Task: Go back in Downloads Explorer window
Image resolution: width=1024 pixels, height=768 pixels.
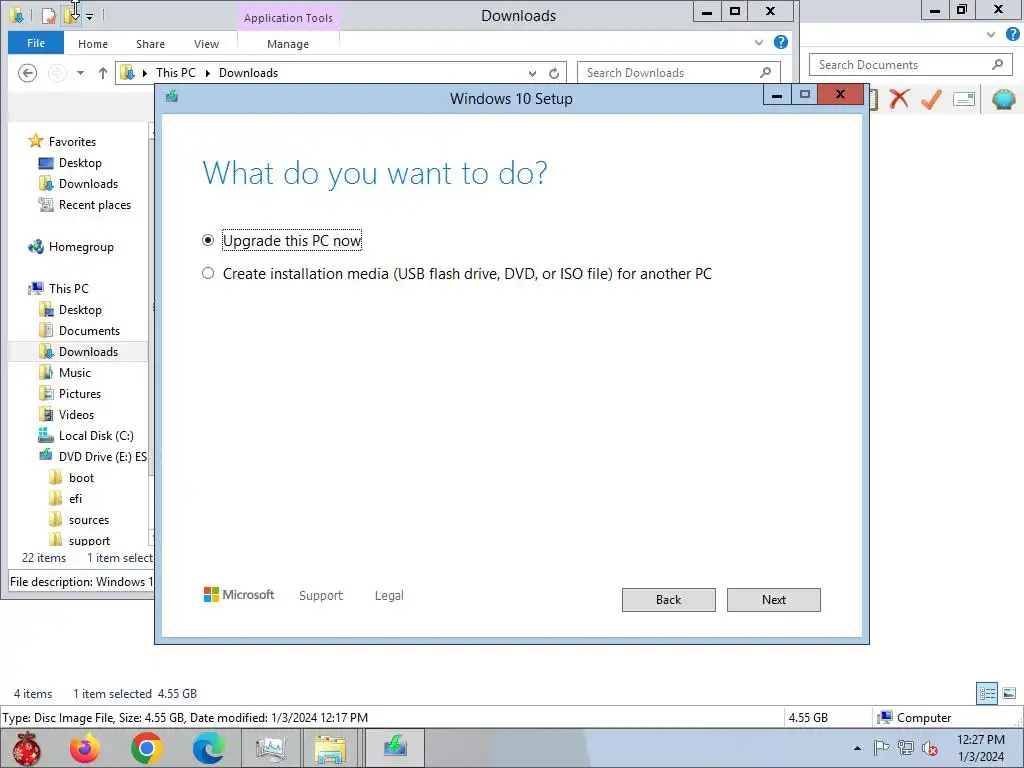Action: 27,72
